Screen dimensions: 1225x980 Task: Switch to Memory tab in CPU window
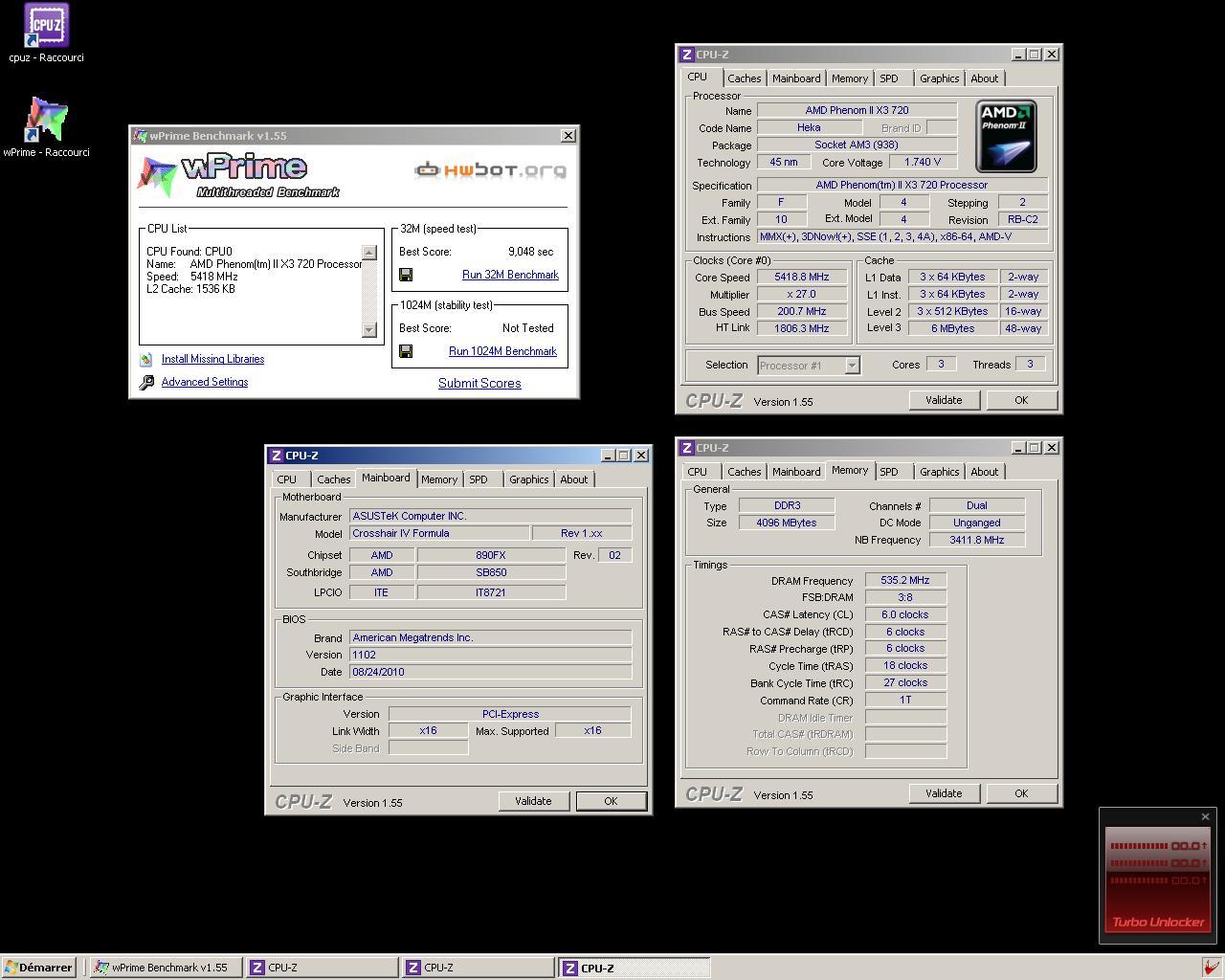(x=850, y=78)
